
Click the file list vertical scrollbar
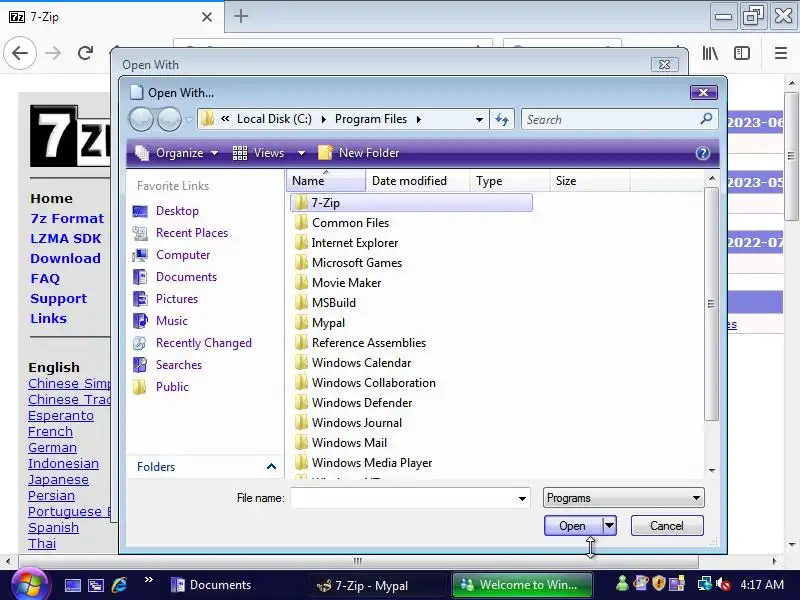coord(711,304)
